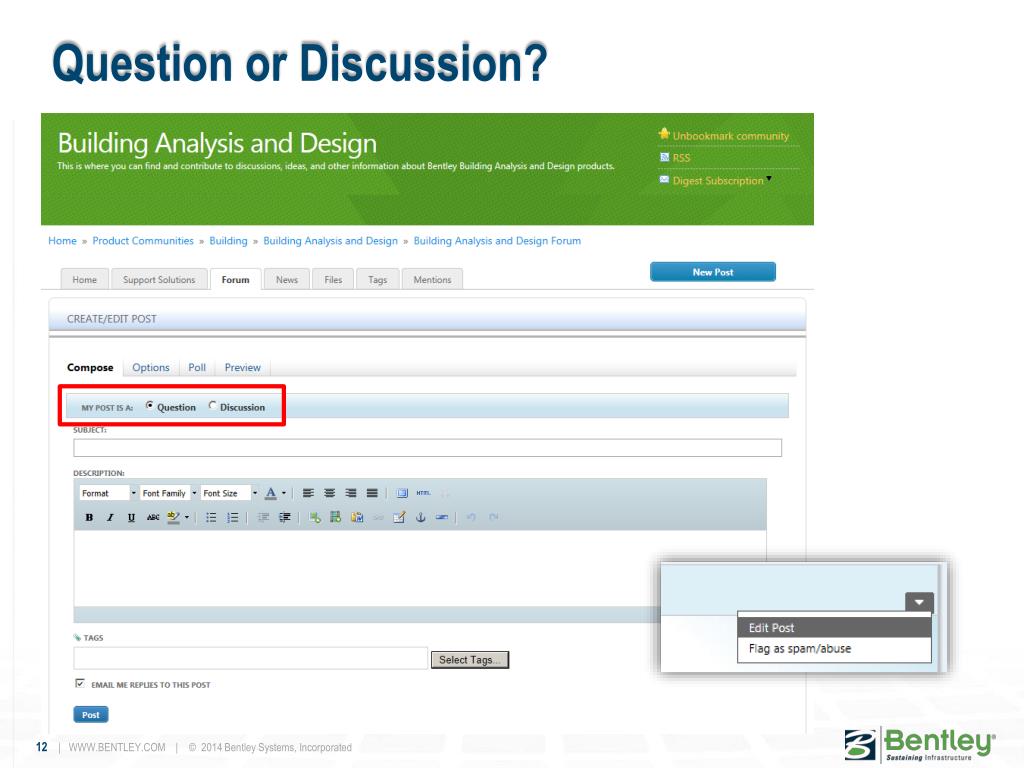Switch to the Preview tab
This screenshot has width=1024, height=768.
click(x=242, y=368)
